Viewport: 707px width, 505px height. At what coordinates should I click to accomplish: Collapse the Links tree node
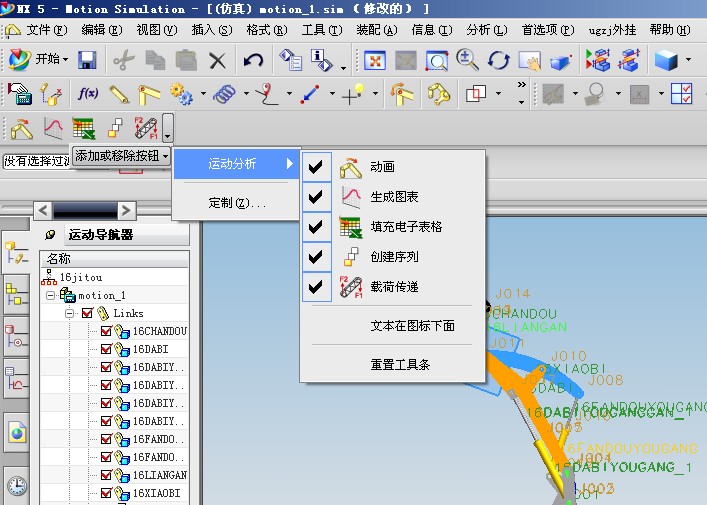[69, 313]
